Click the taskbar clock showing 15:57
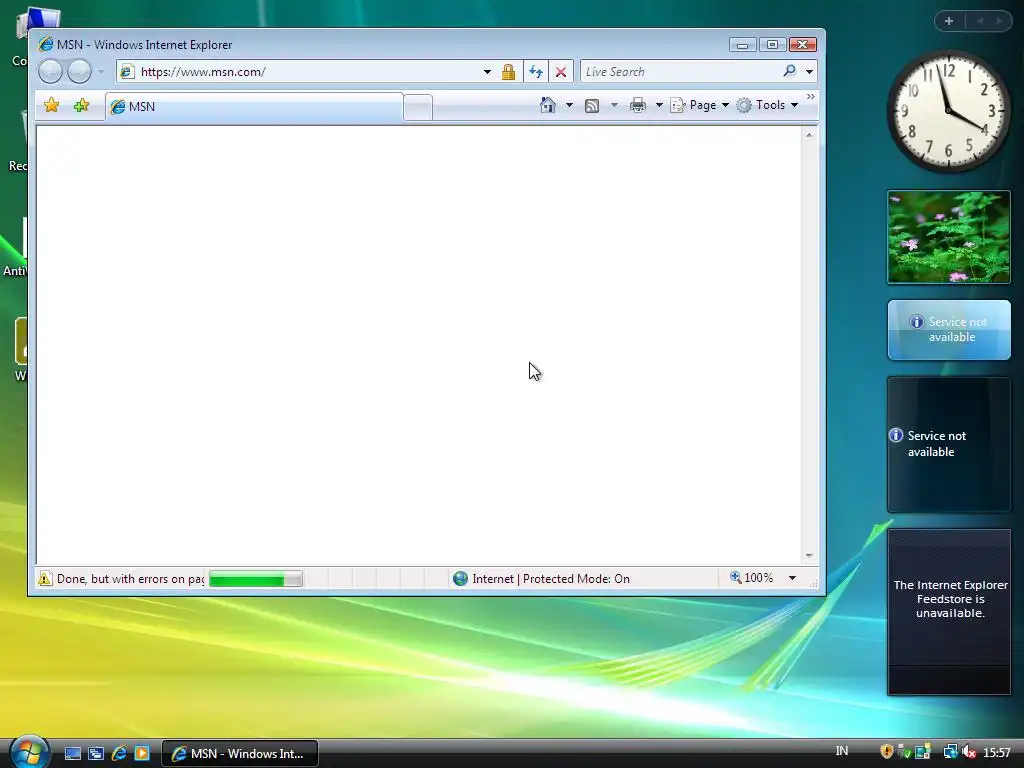This screenshot has height=768, width=1024. [x=997, y=753]
